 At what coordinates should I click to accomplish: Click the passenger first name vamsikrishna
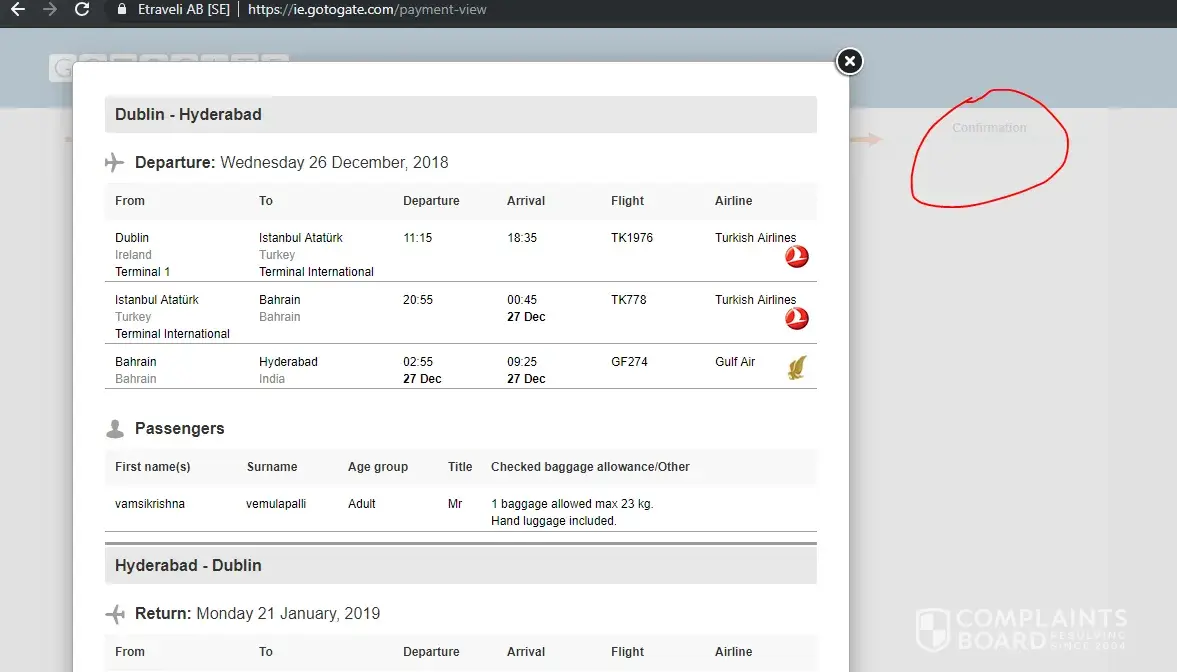tap(150, 504)
